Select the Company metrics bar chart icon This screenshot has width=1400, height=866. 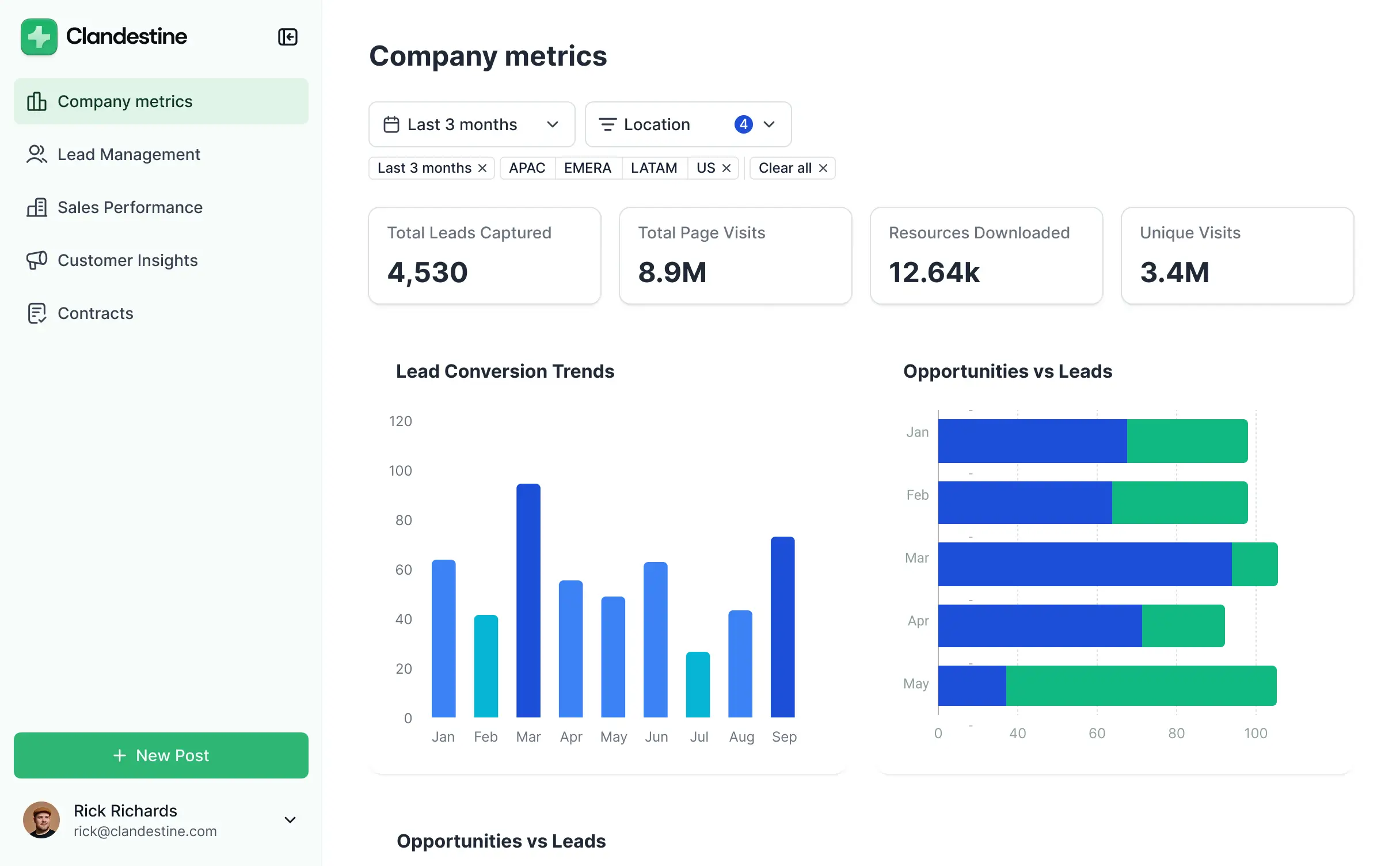[x=37, y=101]
